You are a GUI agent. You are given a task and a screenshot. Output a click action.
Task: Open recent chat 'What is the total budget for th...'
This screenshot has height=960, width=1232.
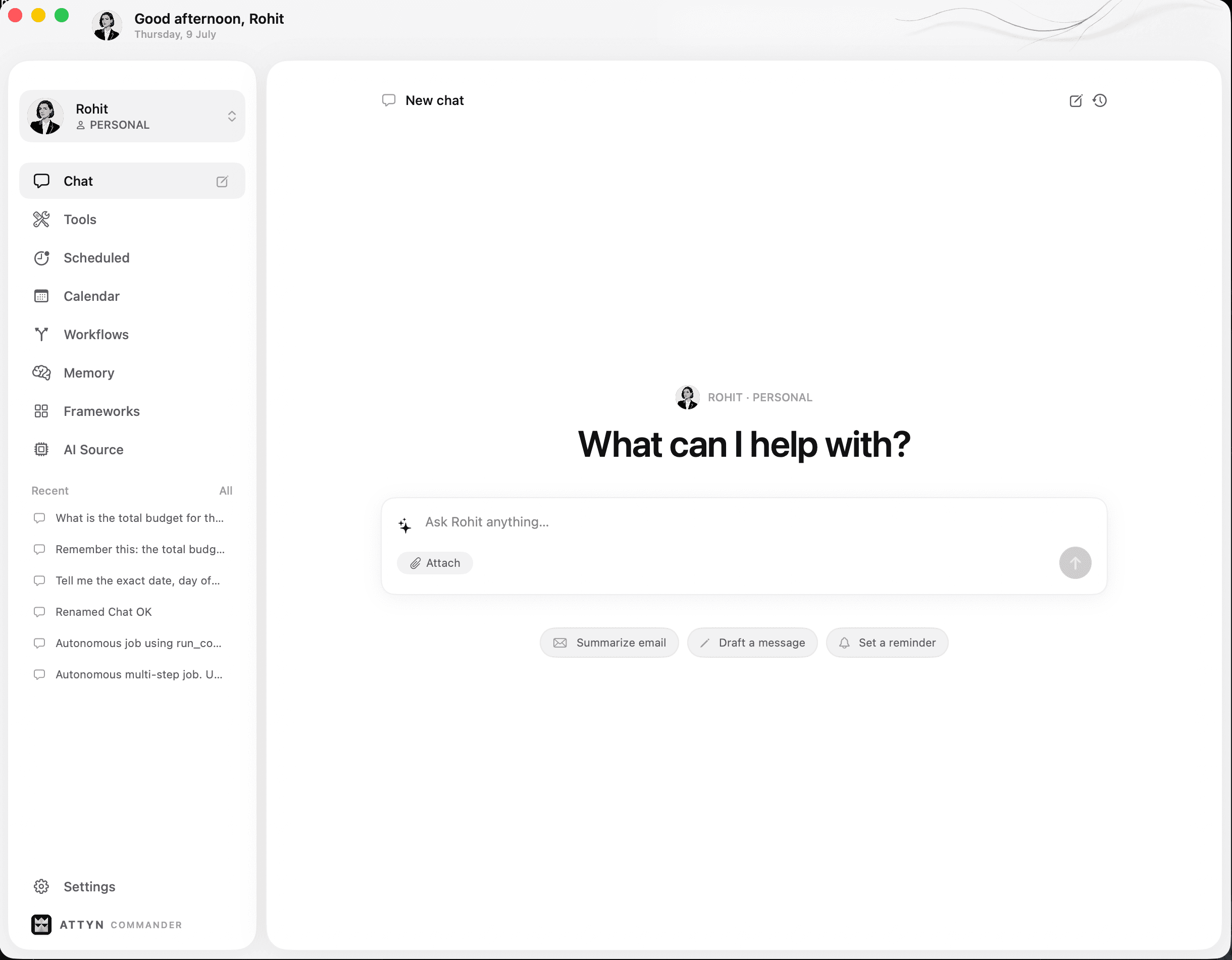pos(132,518)
